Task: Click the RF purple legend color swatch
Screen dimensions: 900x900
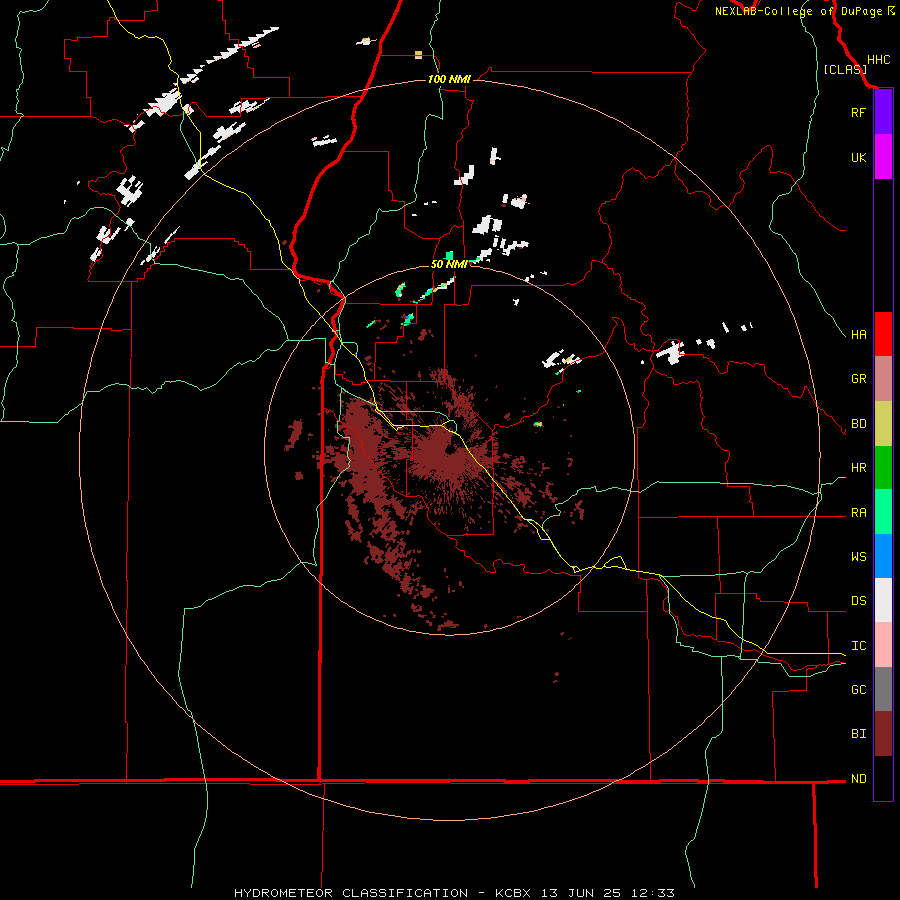Action: 883,112
